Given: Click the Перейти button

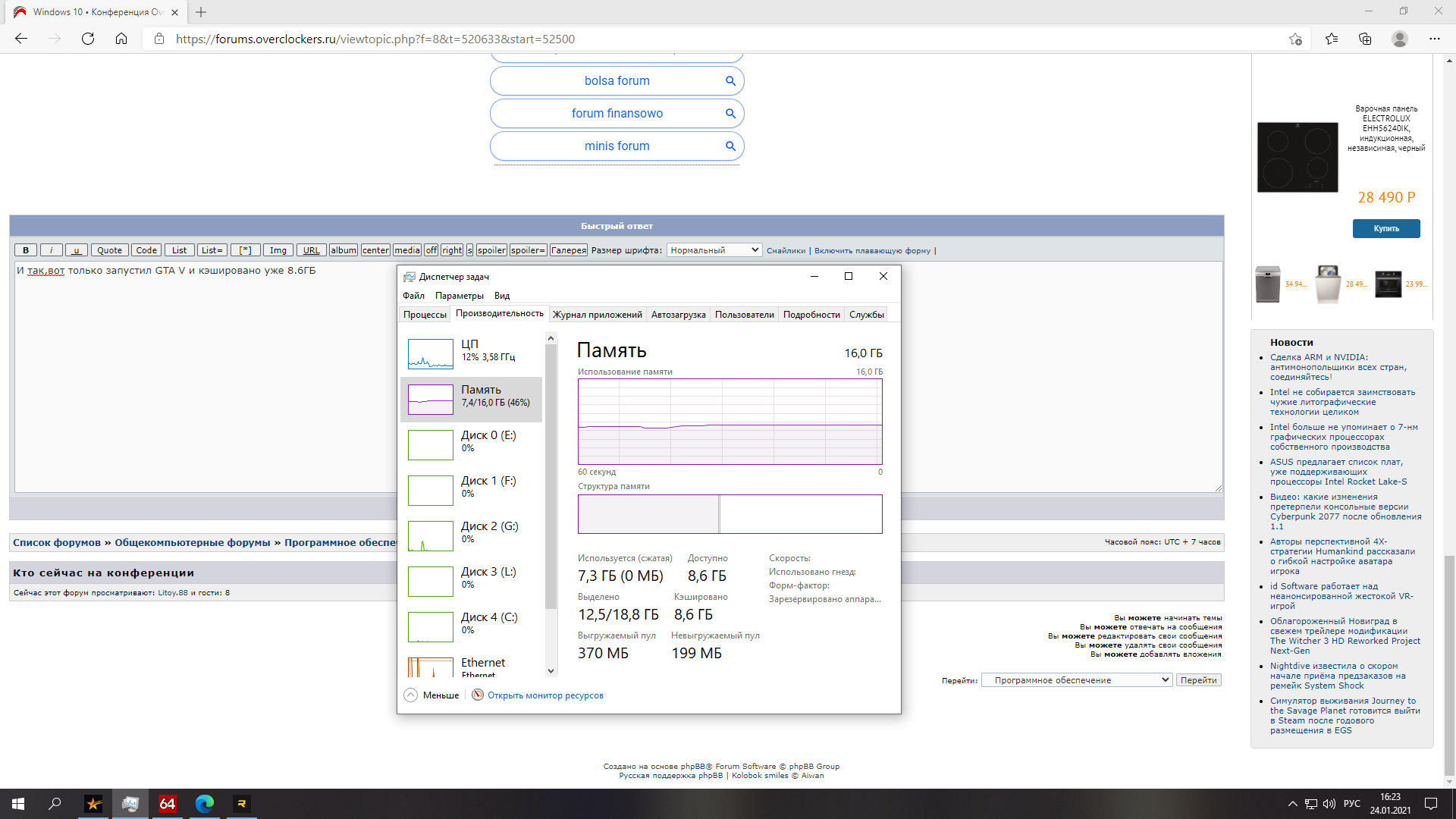Looking at the screenshot, I should click(x=1198, y=680).
